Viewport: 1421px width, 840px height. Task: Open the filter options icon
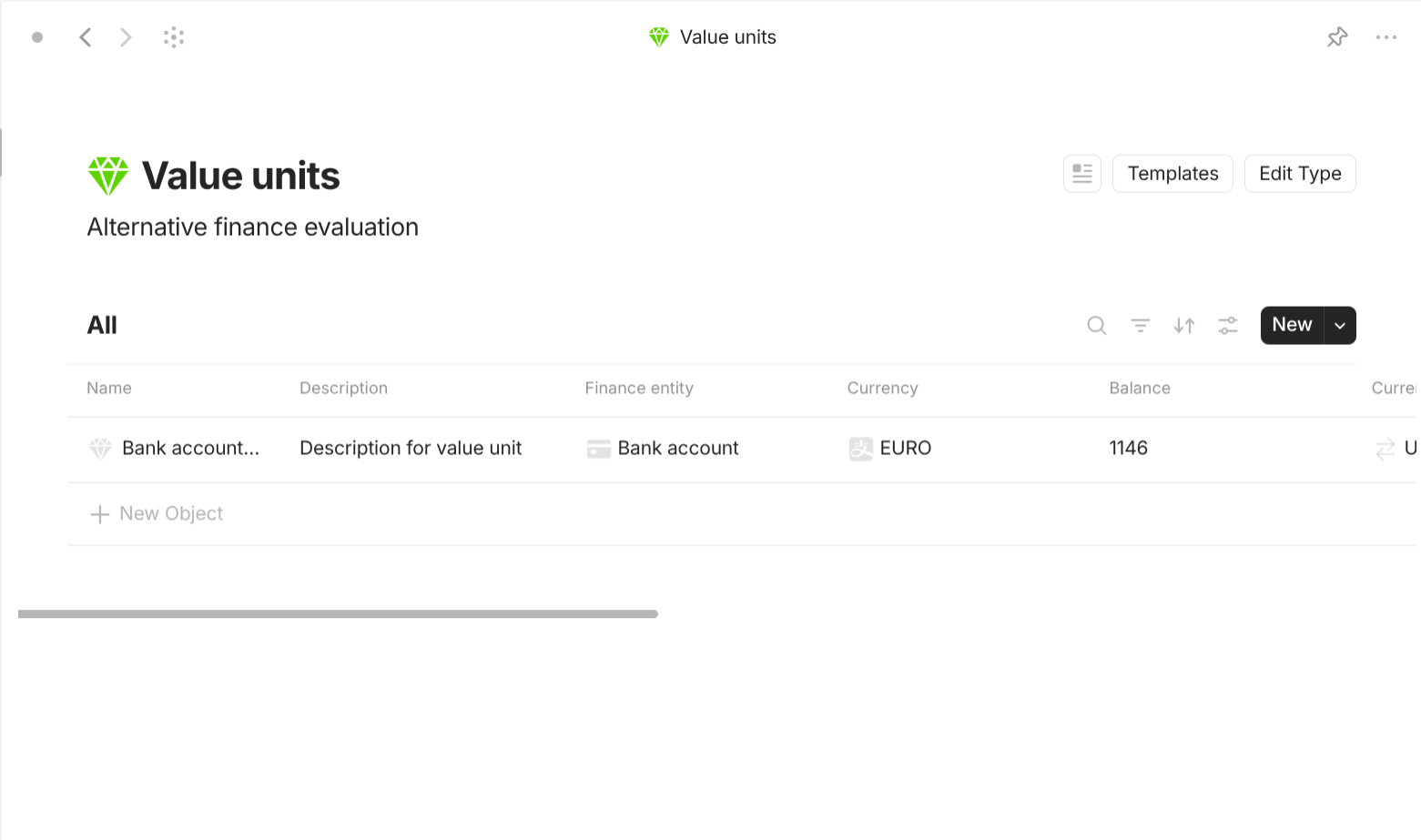[1140, 325]
